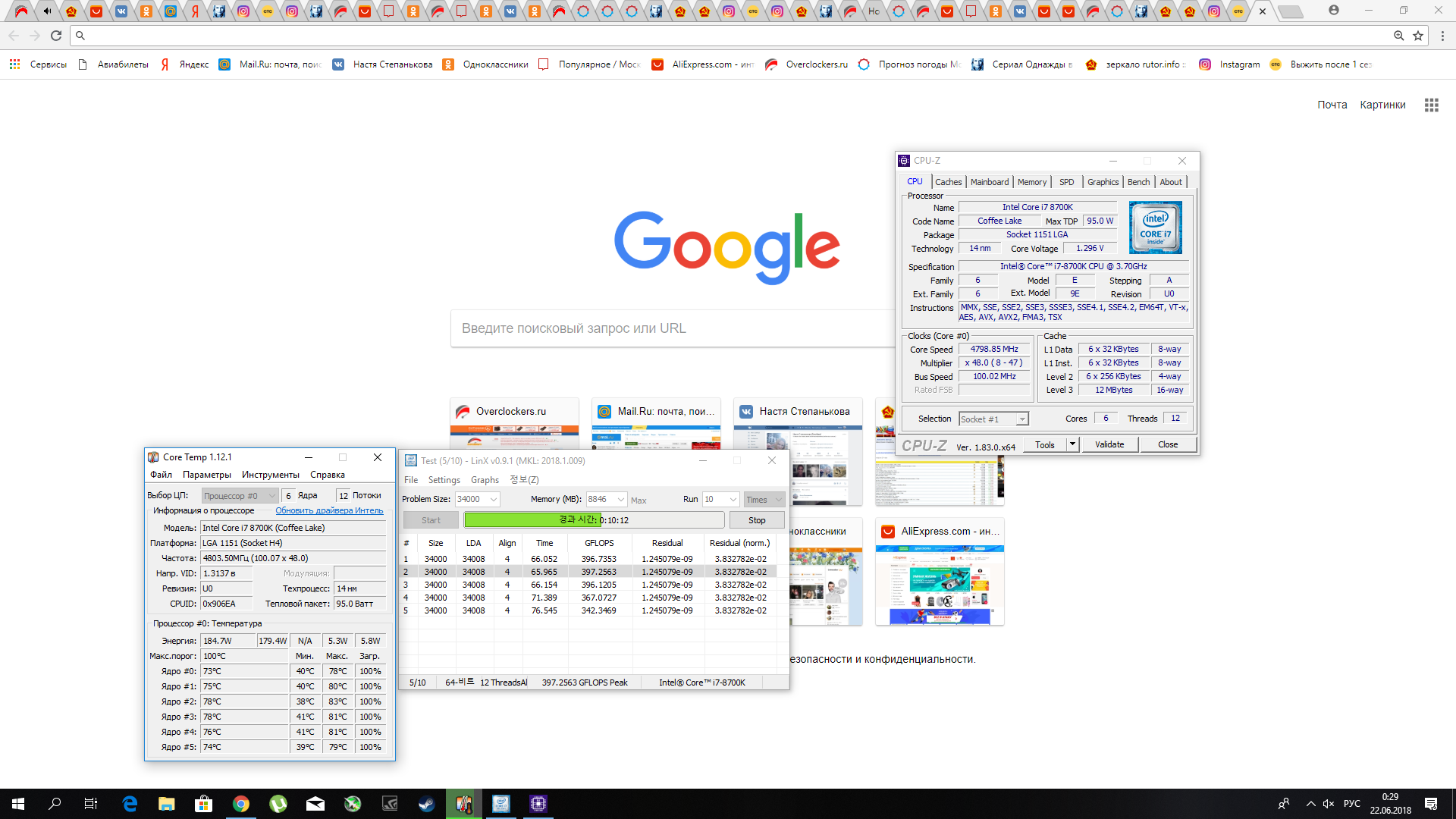Open the CPU-Z Socket selection dropdown

[x=1022, y=419]
